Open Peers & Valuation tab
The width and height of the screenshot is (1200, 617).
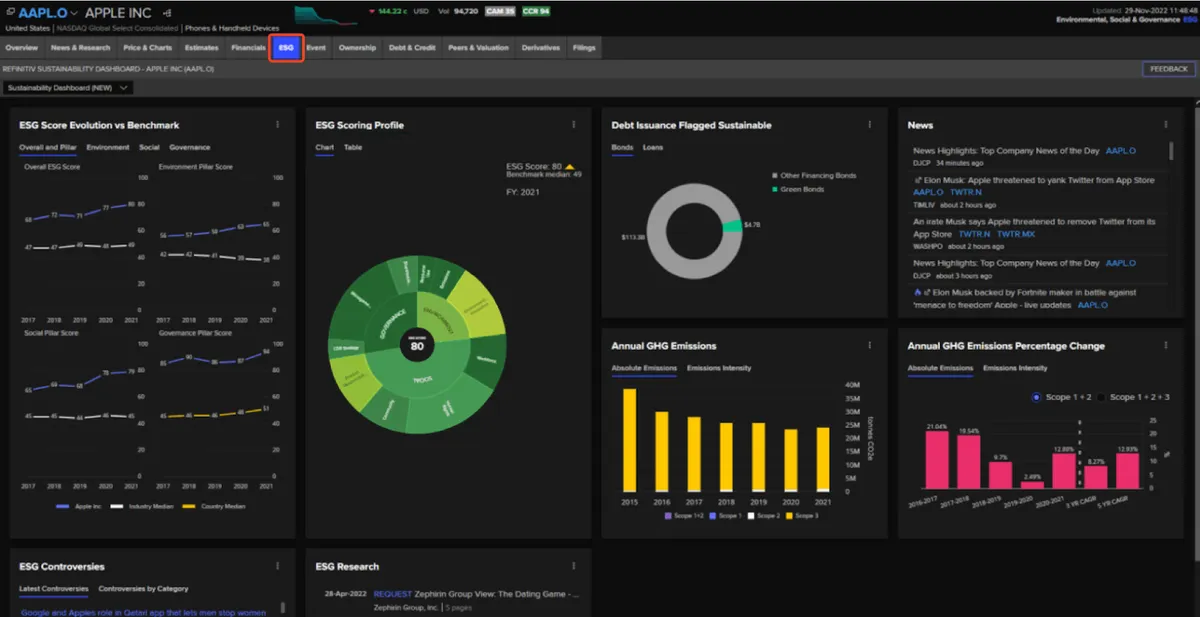pos(478,47)
